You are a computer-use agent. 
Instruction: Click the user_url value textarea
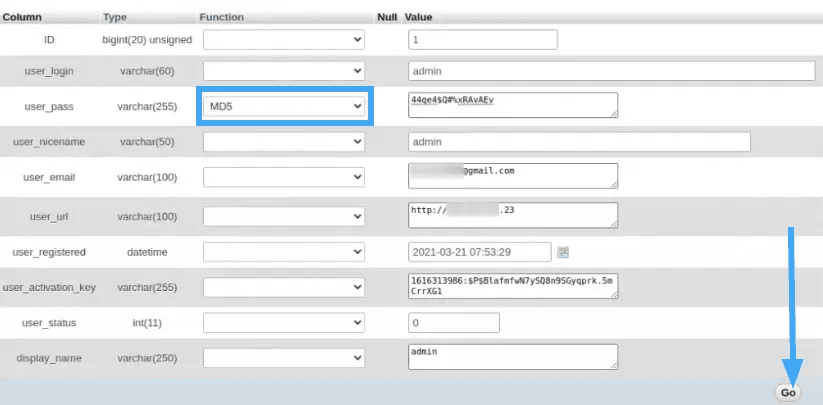(x=513, y=215)
